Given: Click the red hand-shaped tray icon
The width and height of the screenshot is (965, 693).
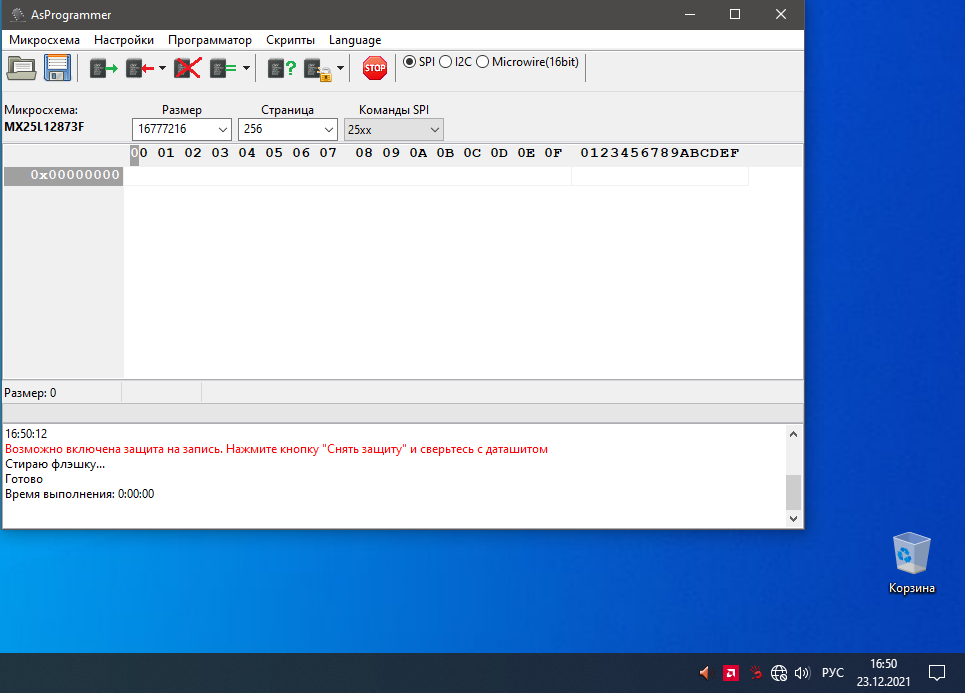Looking at the screenshot, I should coord(756,673).
